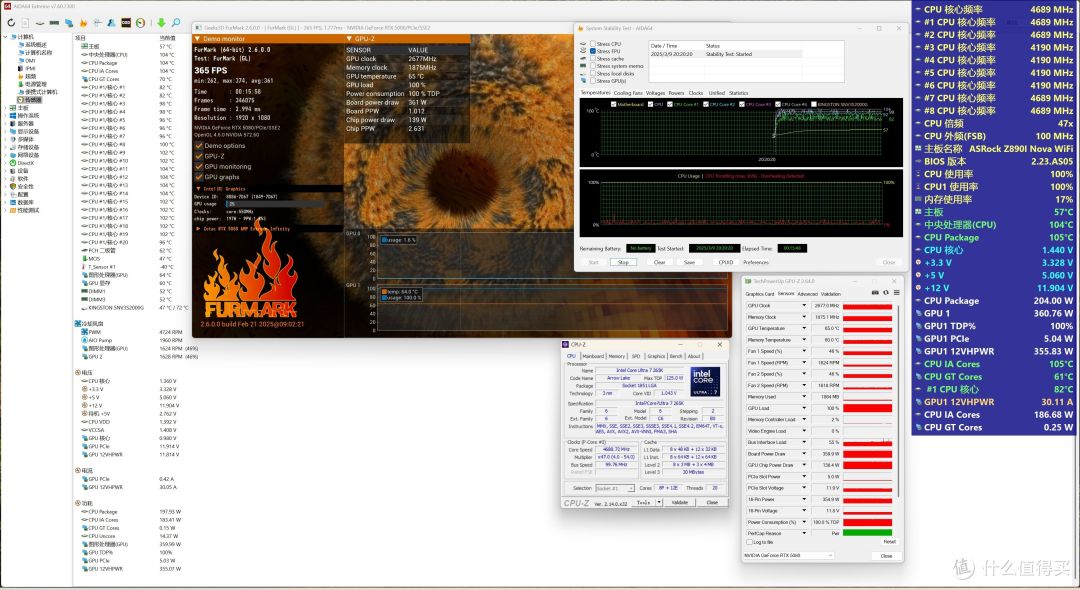Open CPU-Z Tools dropdown arrow
1080x590 pixels.
(x=659, y=503)
